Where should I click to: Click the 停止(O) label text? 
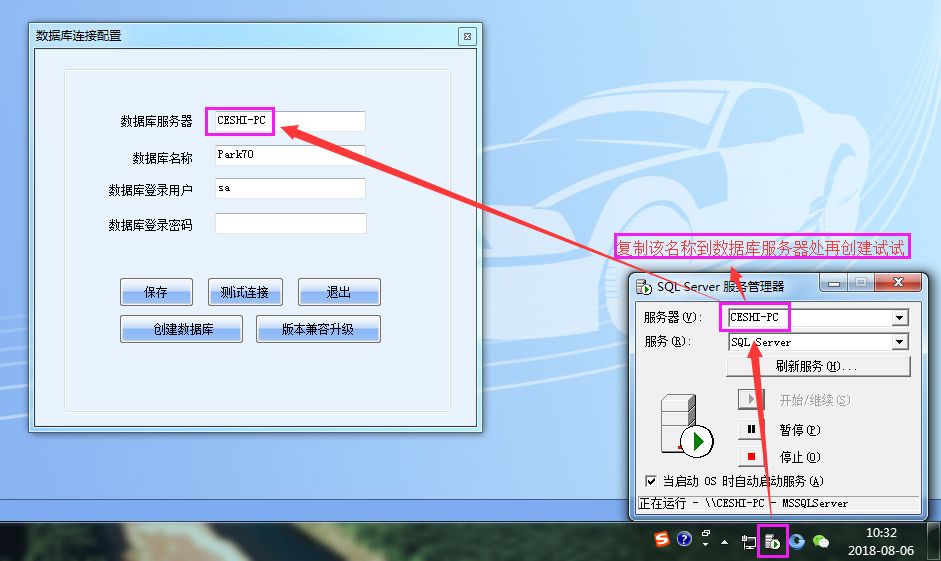799,457
